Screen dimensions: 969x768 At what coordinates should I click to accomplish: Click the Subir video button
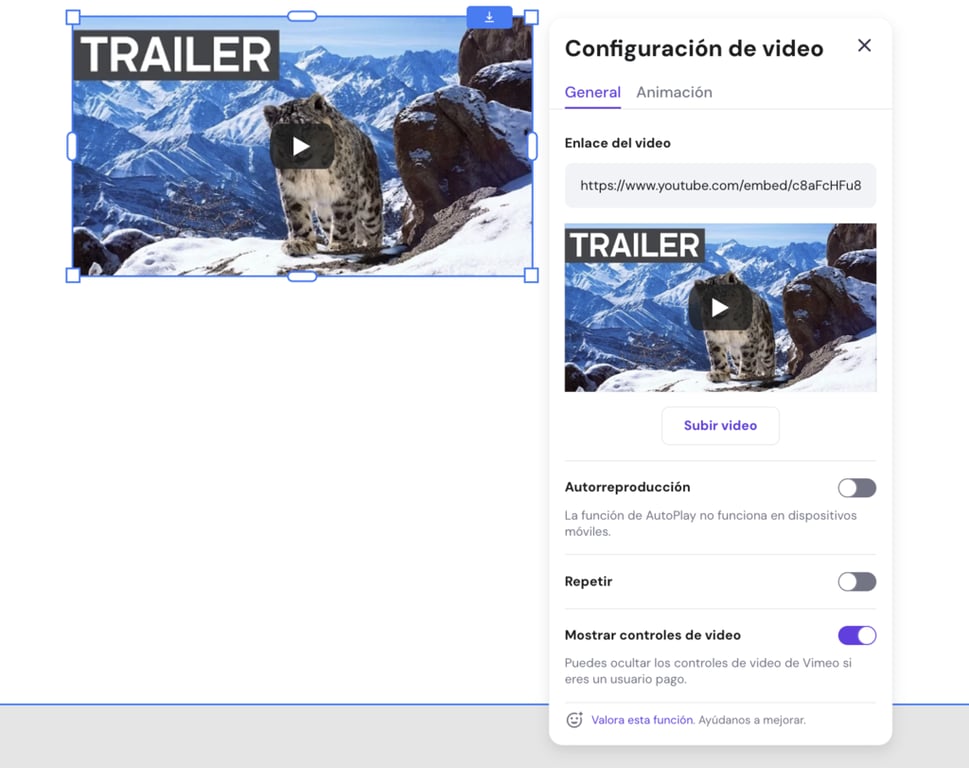(719, 425)
